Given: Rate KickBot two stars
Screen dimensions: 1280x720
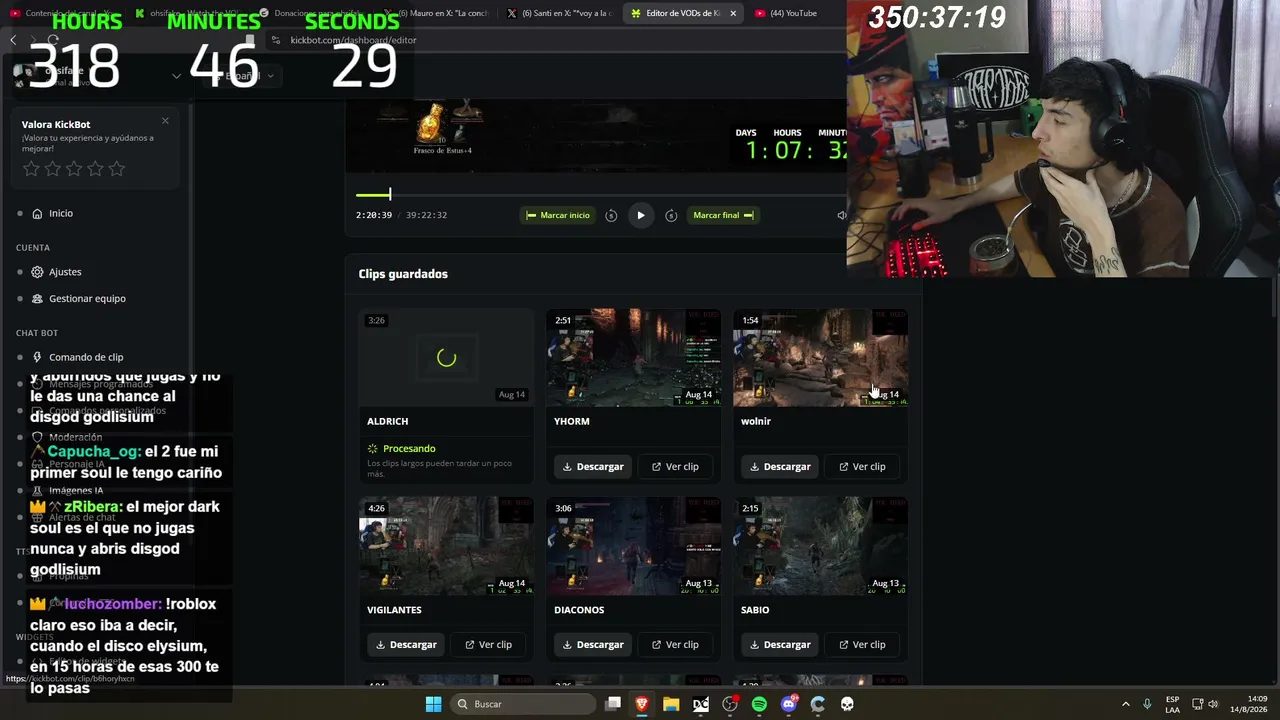Looking at the screenshot, I should [53, 169].
